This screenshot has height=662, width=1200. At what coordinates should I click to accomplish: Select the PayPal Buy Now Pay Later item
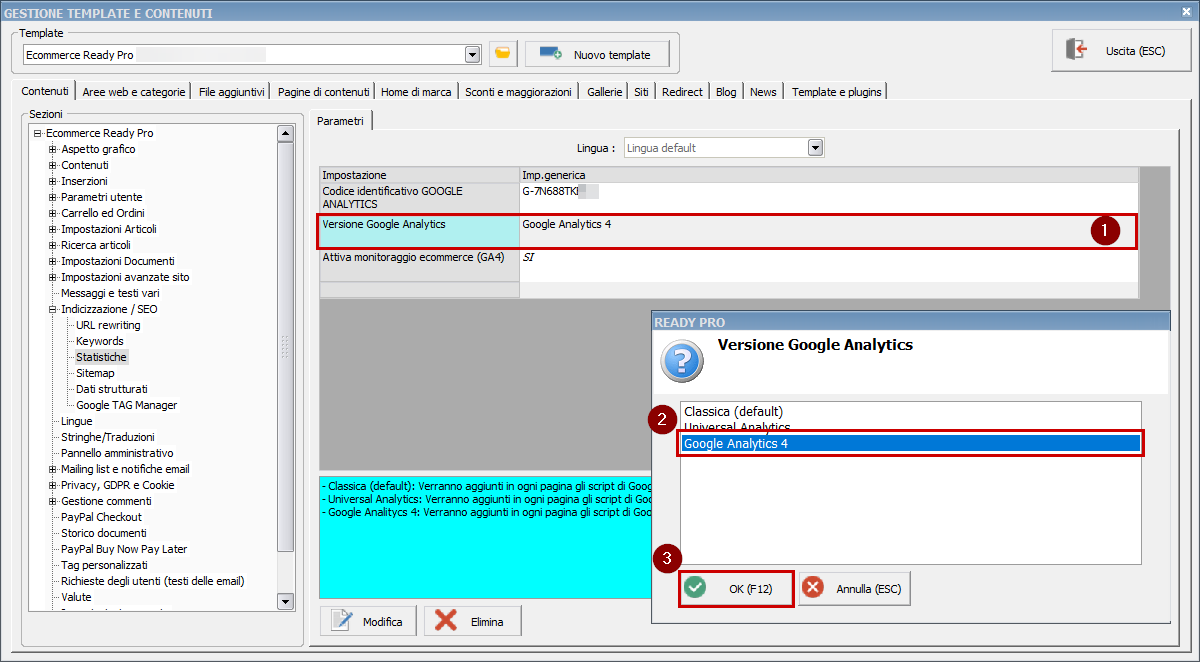click(124, 549)
